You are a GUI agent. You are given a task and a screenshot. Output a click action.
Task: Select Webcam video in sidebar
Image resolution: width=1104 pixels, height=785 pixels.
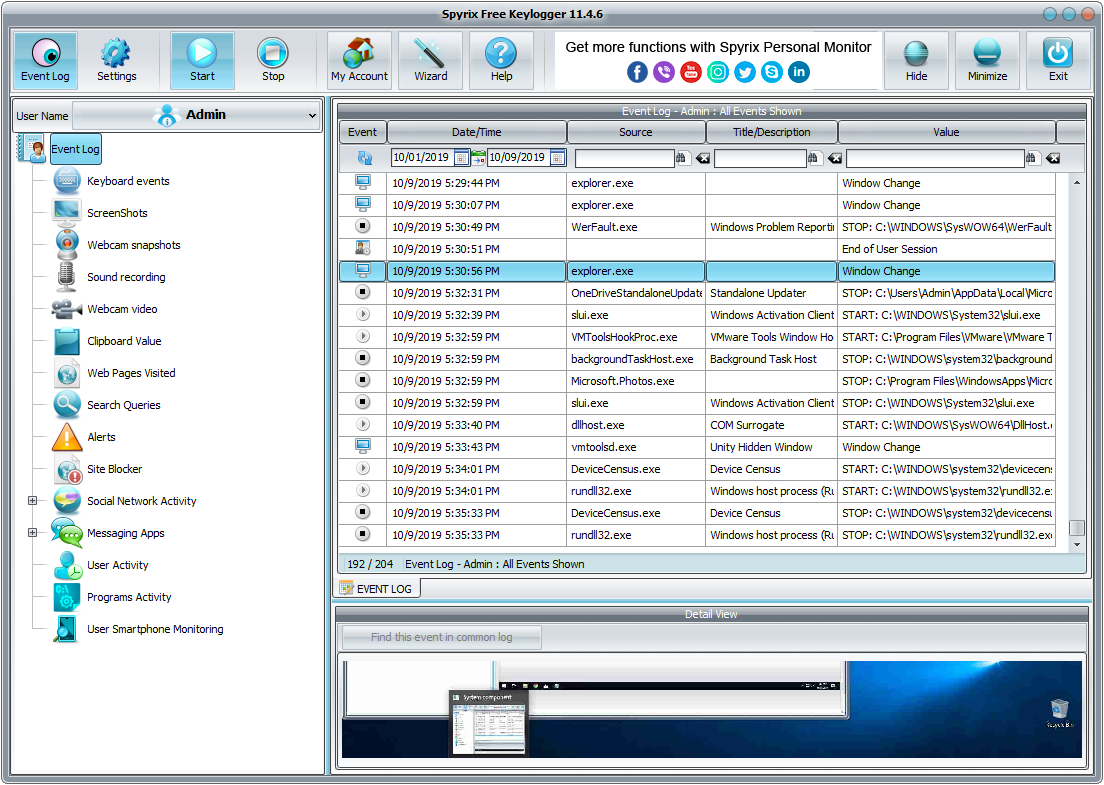coord(123,309)
